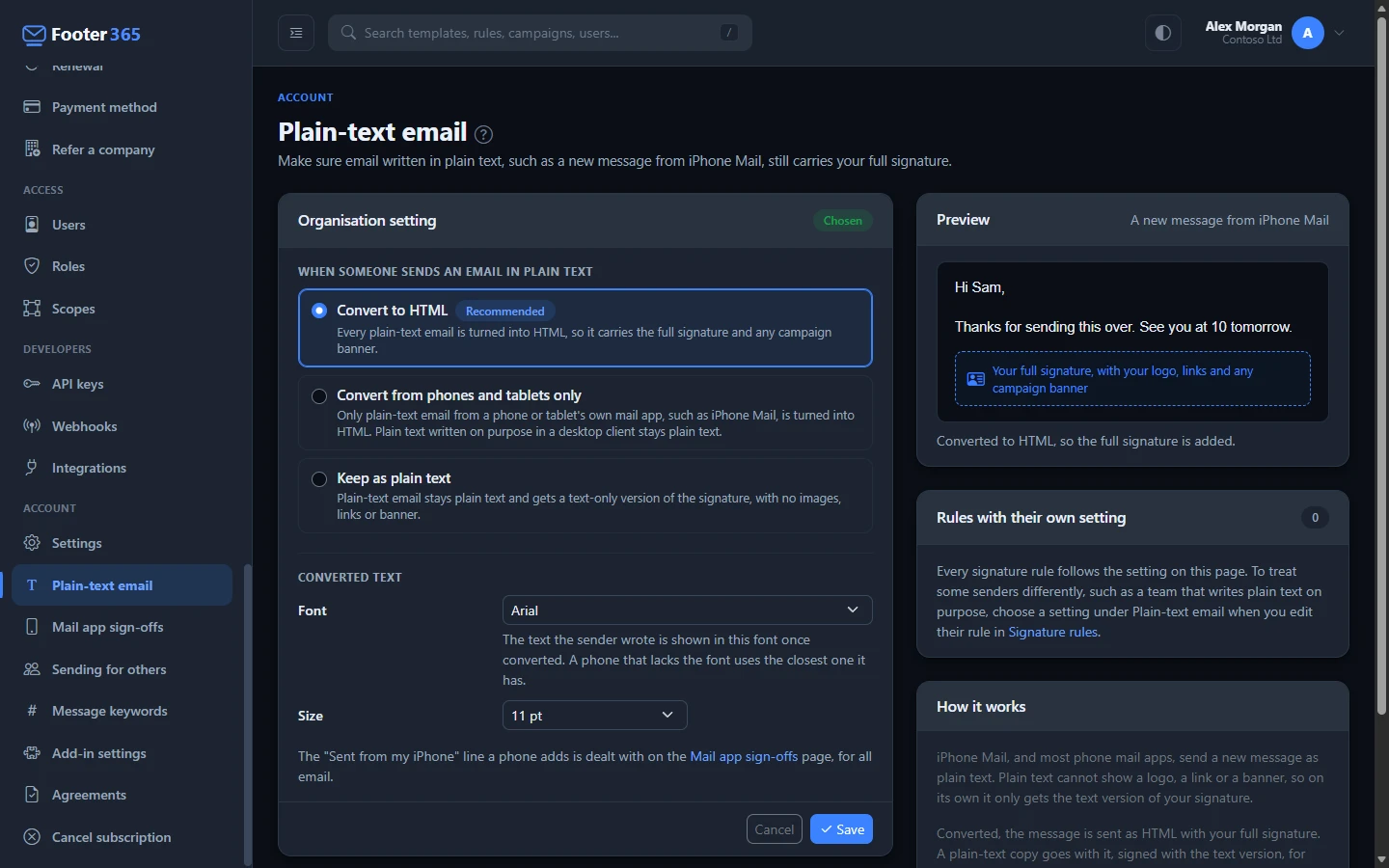1389x868 pixels.
Task: Follow the Signature rules link
Action: click(1052, 633)
